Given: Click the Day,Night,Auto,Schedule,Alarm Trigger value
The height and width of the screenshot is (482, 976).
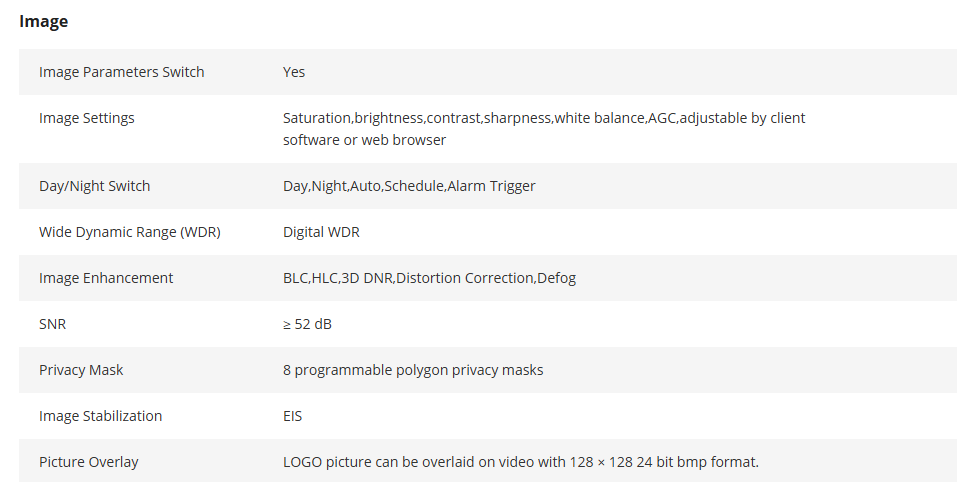Looking at the screenshot, I should pos(409,186).
